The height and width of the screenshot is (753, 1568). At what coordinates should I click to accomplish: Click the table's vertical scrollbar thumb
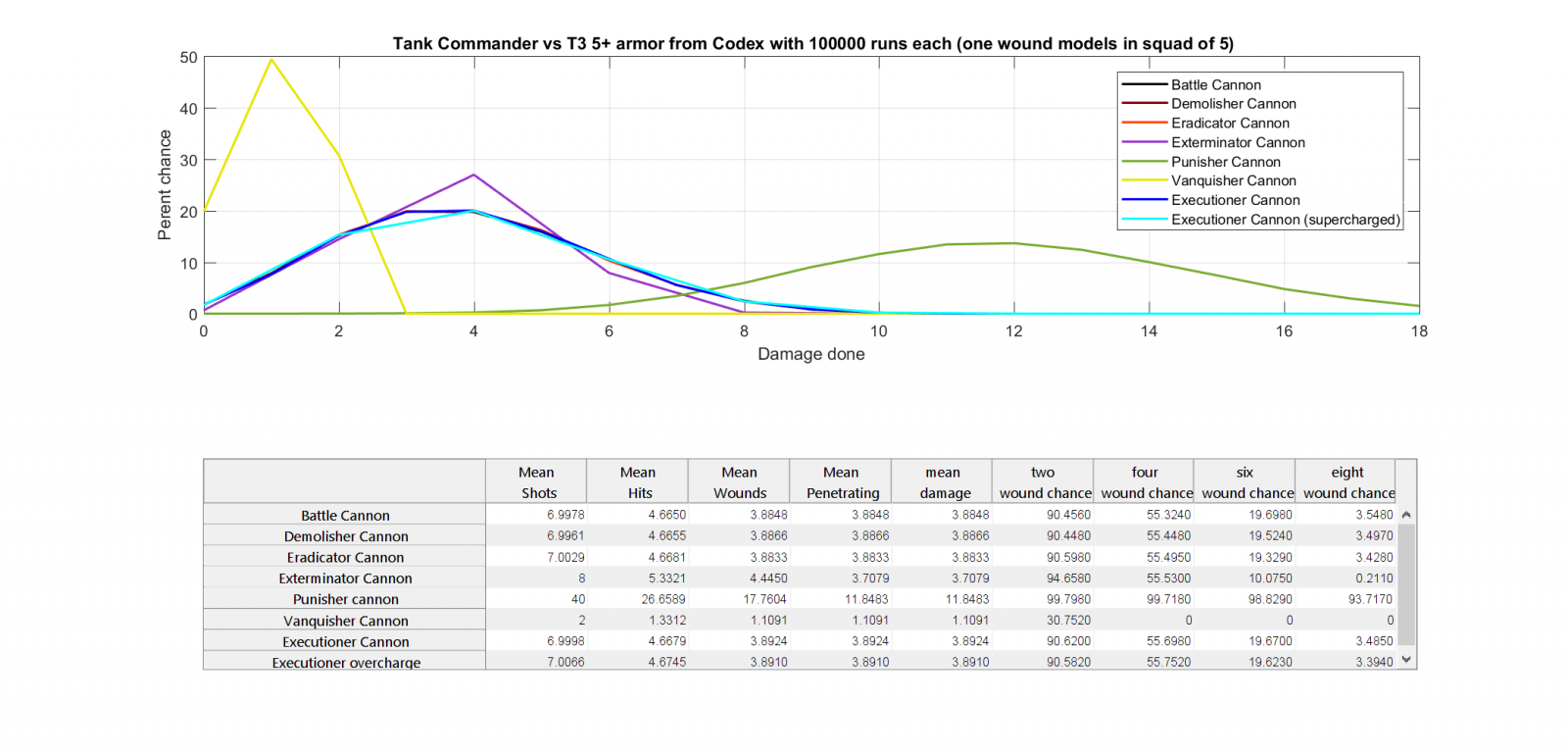[1406, 584]
